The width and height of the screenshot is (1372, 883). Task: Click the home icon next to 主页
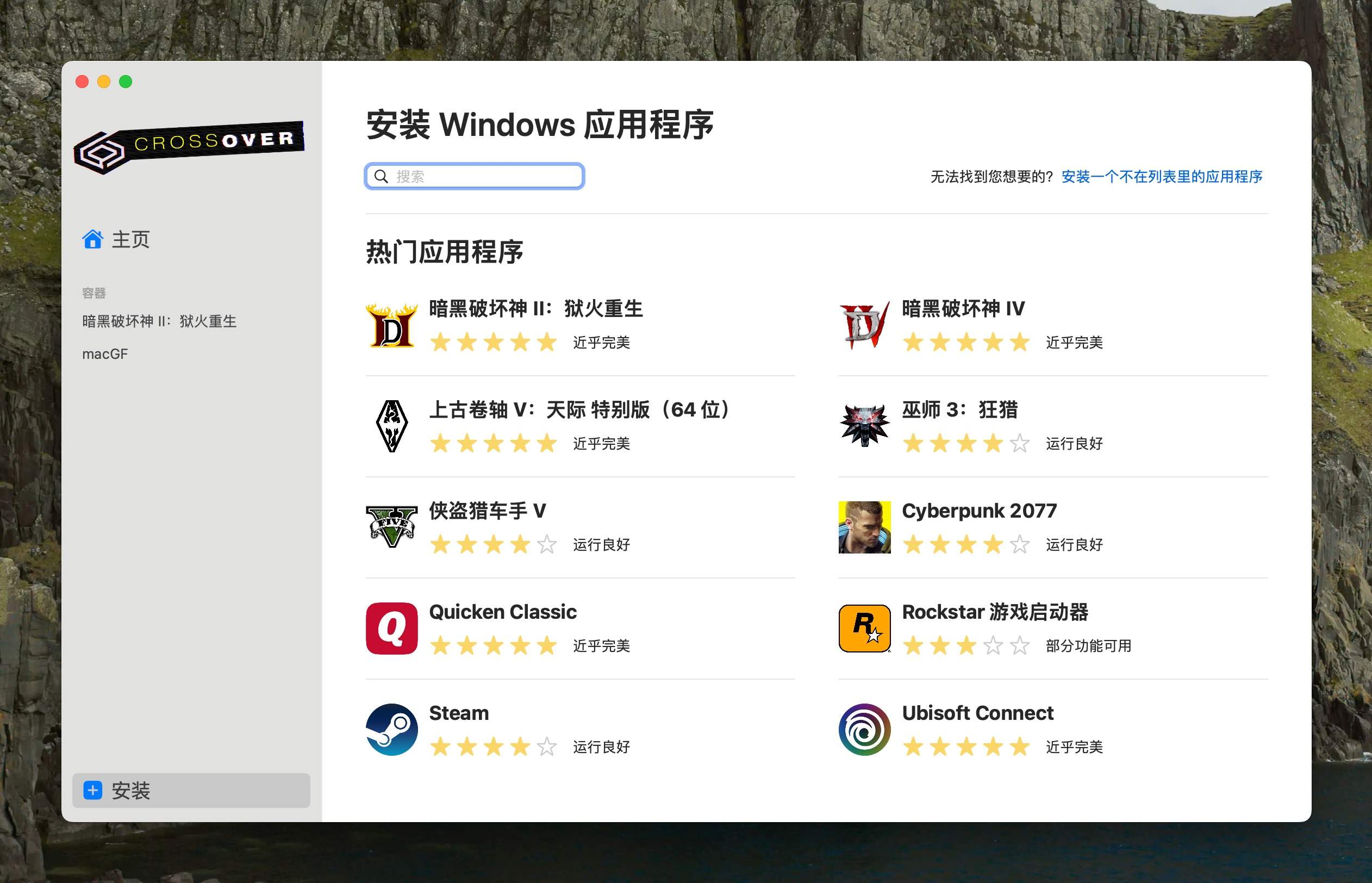[93, 239]
